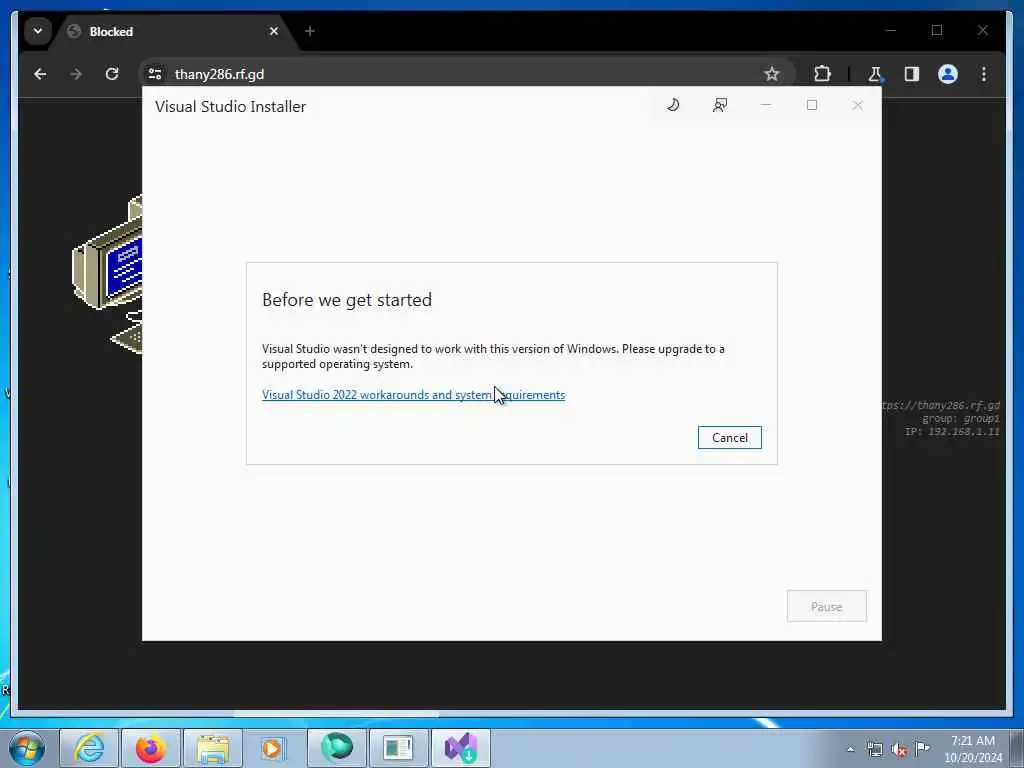The width and height of the screenshot is (1024, 768).
Task: Open the Windows Start menu
Action: (27, 748)
